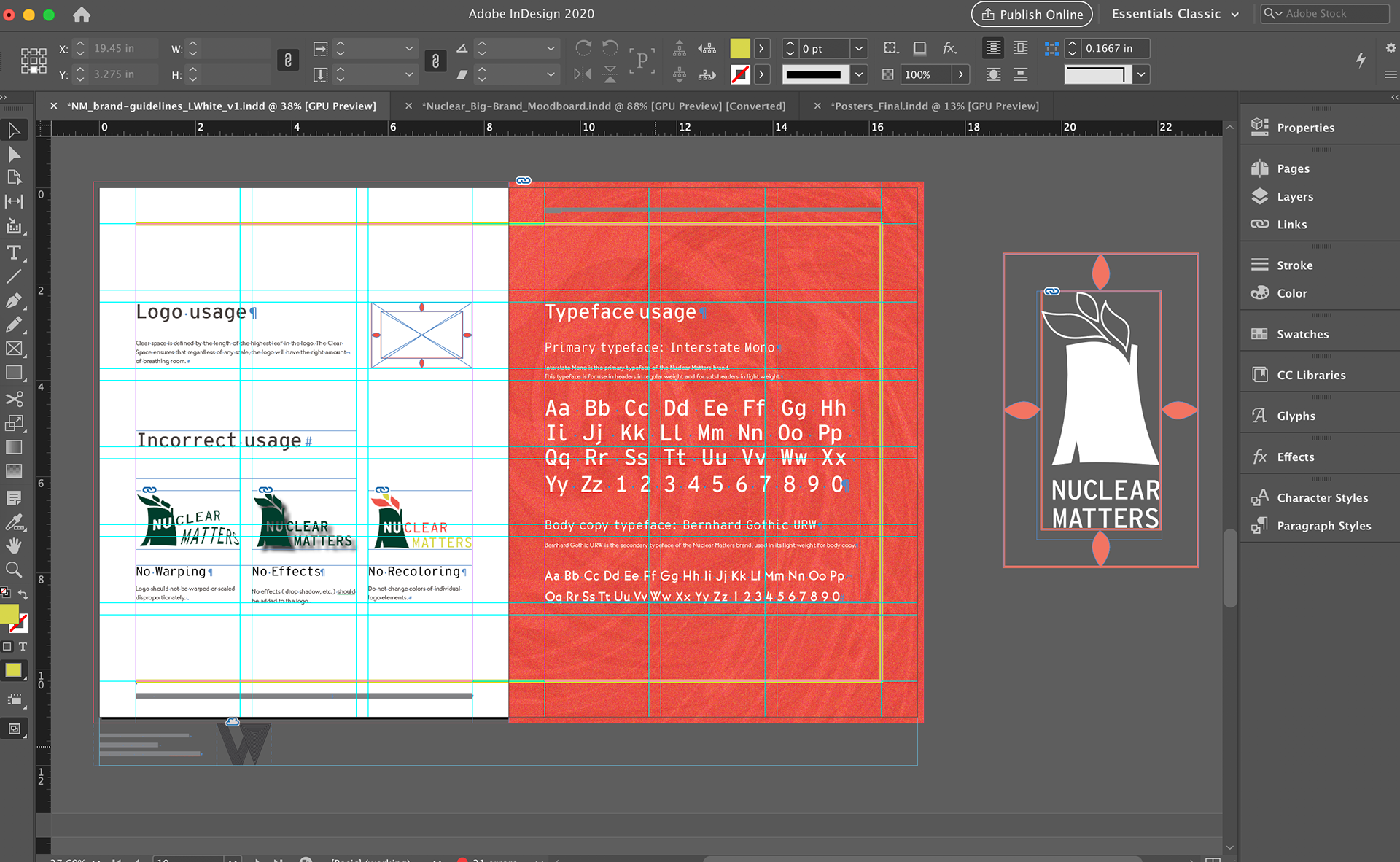1400x862 pixels.
Task: Select the Rectangle tool
Action: [14, 373]
